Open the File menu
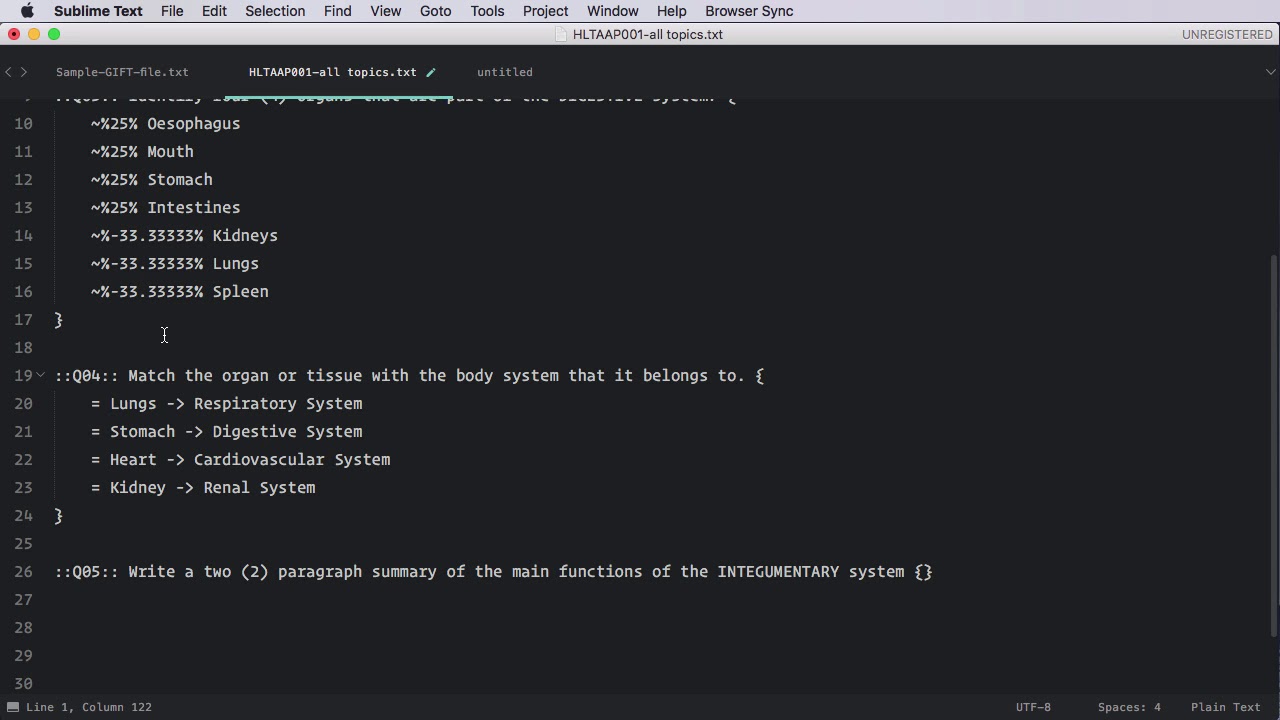Screen dimensions: 1280x720 172,11
